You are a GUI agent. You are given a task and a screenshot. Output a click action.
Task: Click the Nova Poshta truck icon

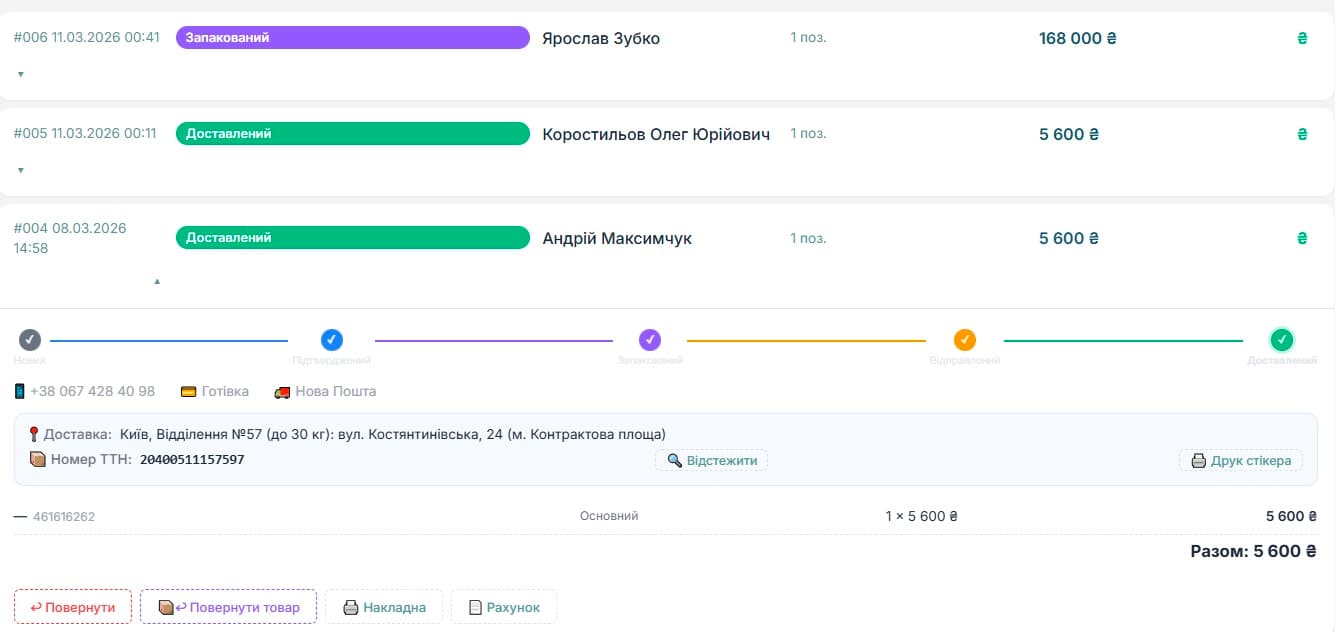pyautogui.click(x=282, y=392)
